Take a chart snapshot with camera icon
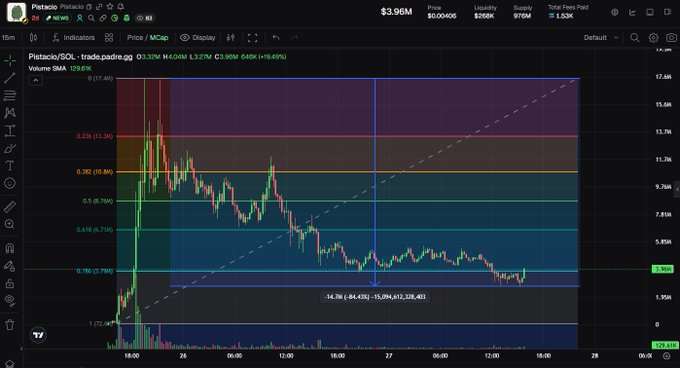680x368 pixels. (671, 38)
